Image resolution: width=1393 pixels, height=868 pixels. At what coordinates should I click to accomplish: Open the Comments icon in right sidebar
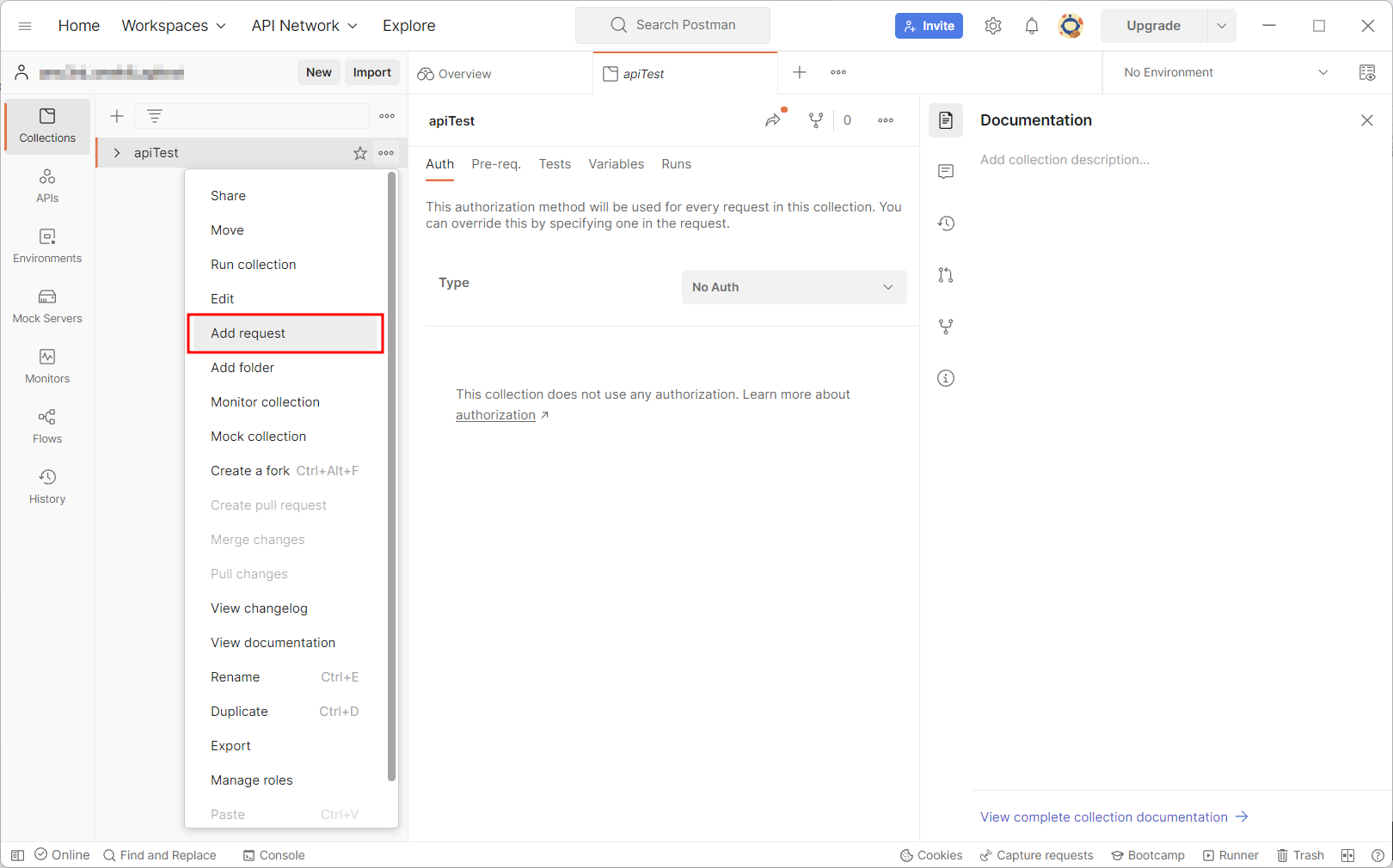click(x=946, y=172)
